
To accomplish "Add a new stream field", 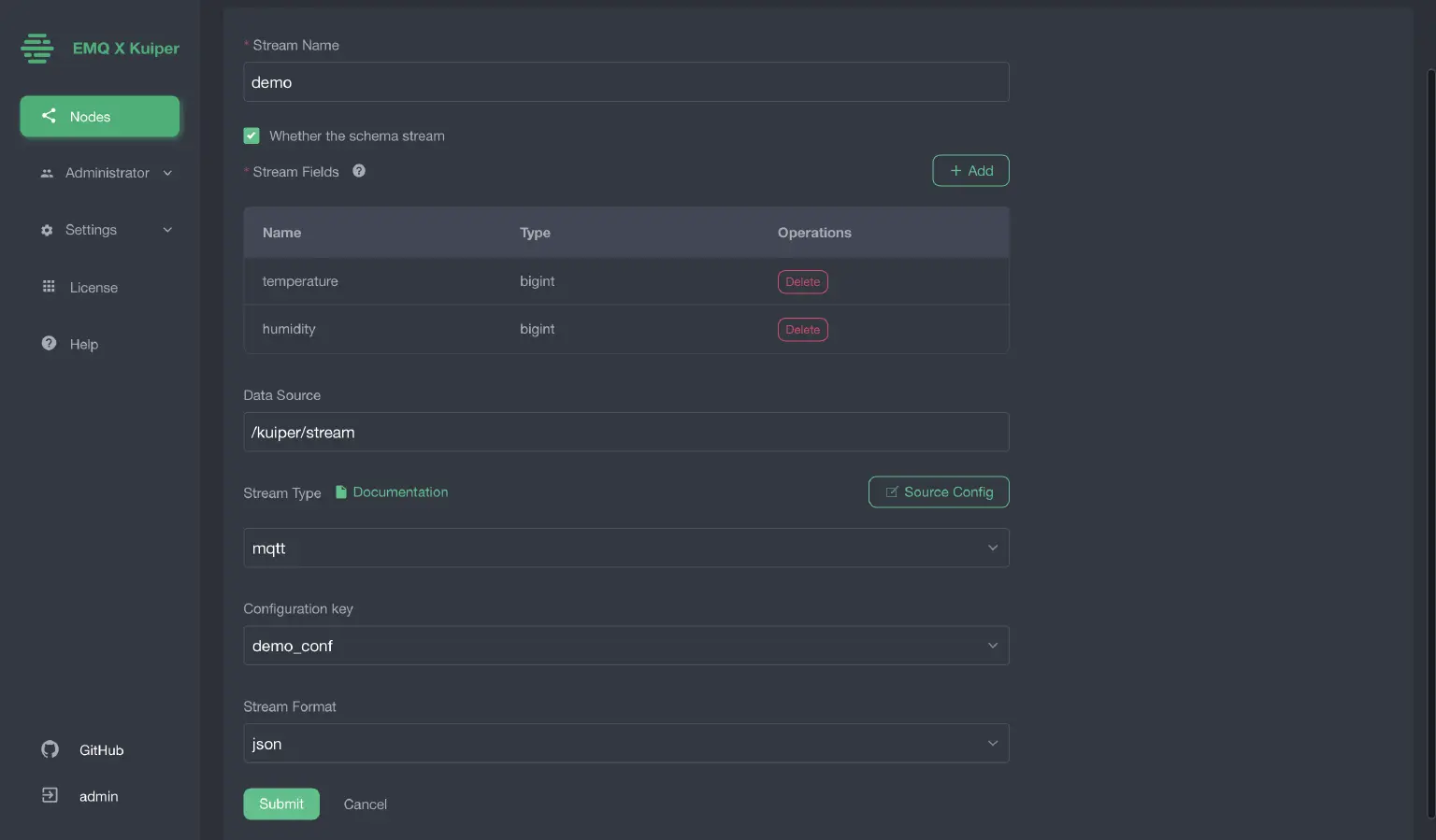I will pyautogui.click(x=970, y=171).
